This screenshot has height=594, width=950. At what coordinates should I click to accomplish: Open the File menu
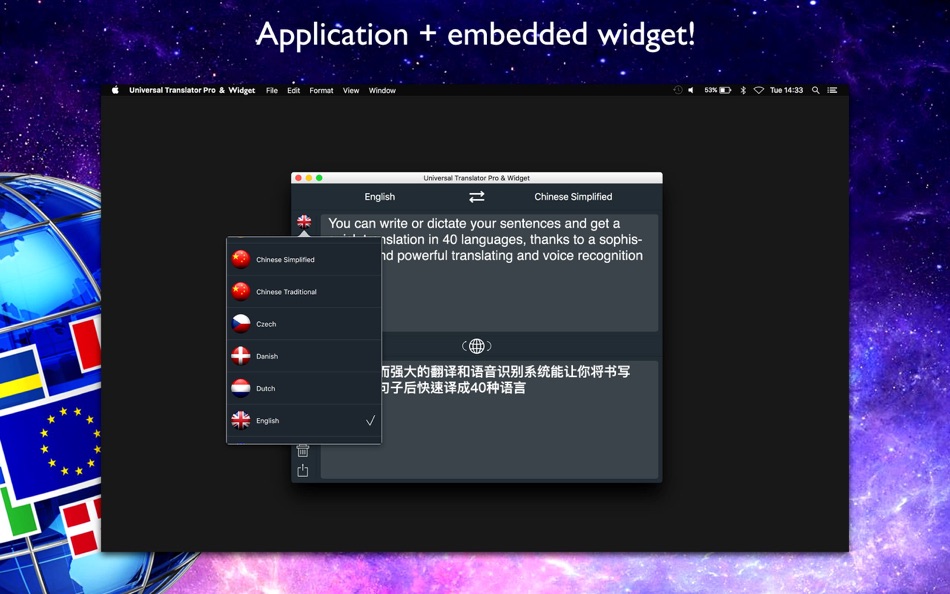point(271,90)
